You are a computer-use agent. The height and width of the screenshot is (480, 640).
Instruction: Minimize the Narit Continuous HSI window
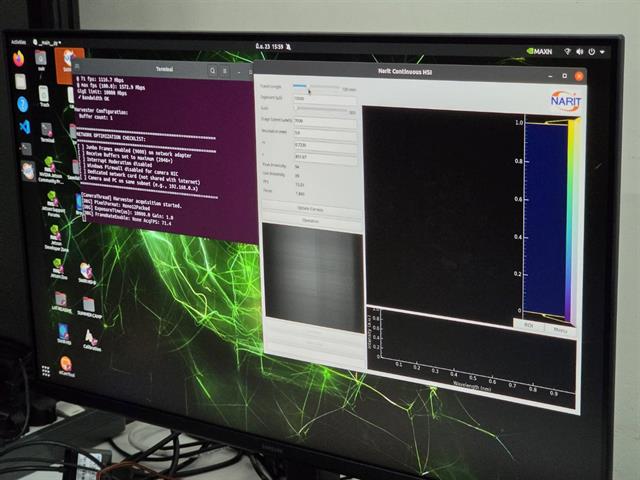(551, 76)
